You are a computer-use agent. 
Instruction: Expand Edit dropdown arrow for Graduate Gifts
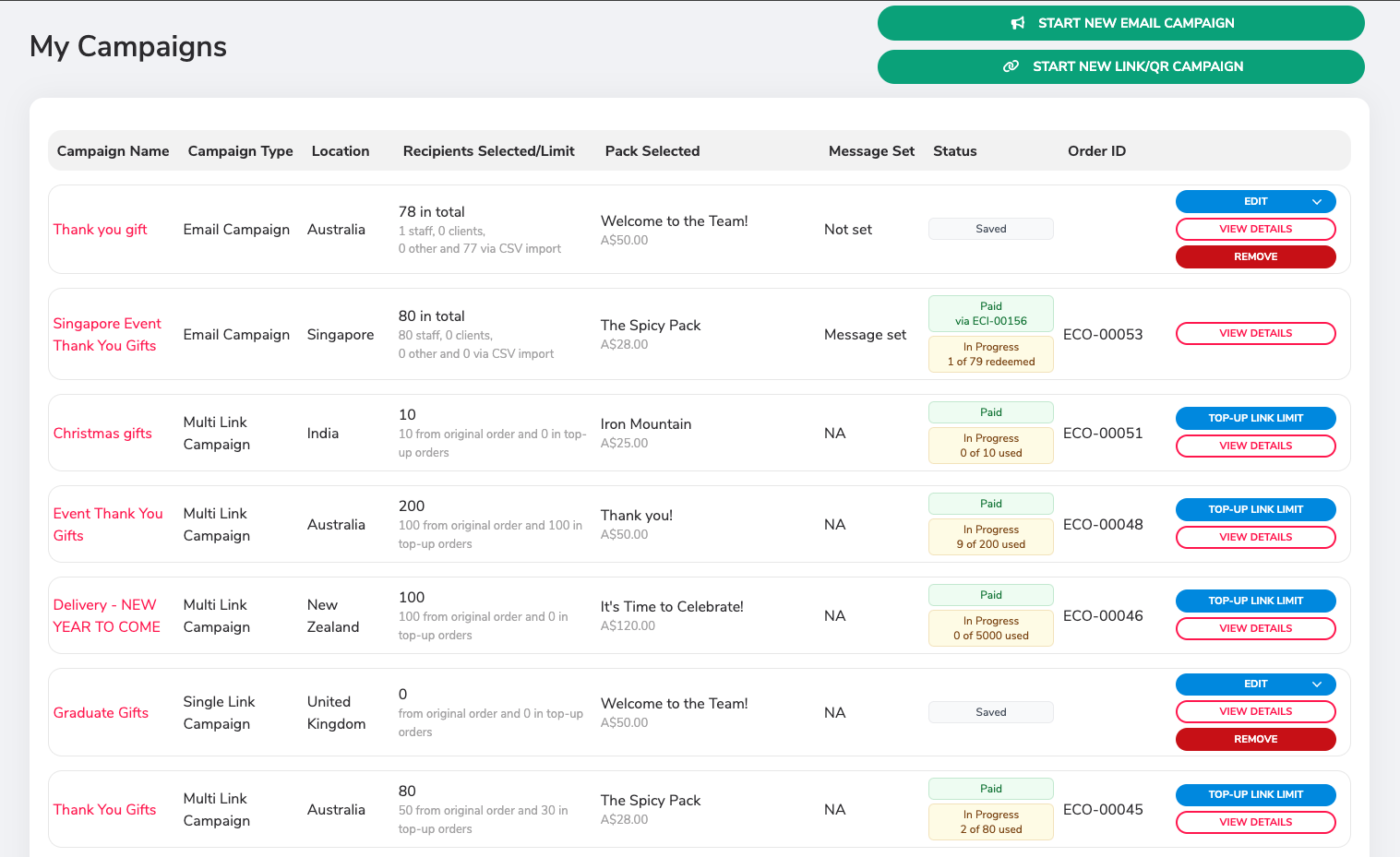tap(1317, 684)
